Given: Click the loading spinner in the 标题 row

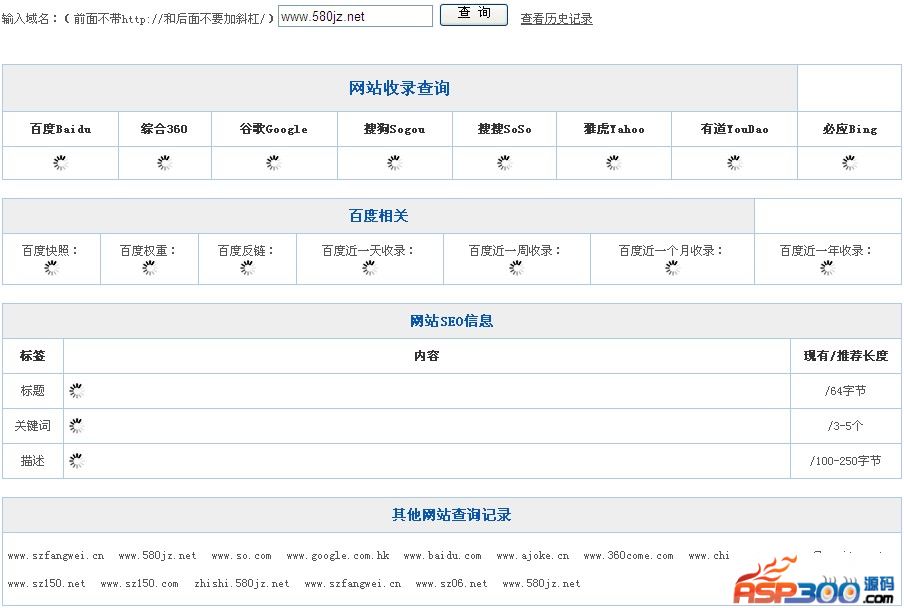Looking at the screenshot, I should (76, 391).
